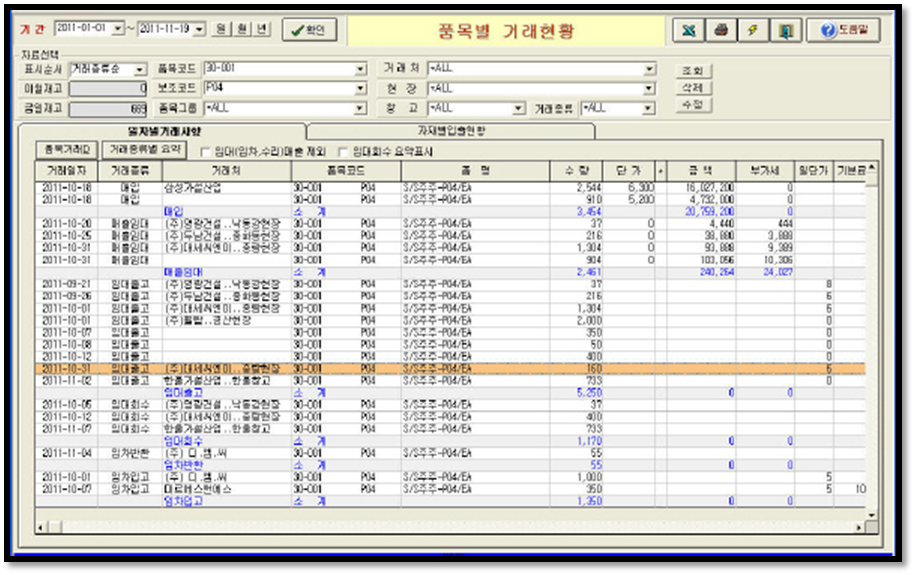This screenshot has height=575, width=915.
Task: Click the 부가세 column header
Action: pyautogui.click(x=764, y=171)
